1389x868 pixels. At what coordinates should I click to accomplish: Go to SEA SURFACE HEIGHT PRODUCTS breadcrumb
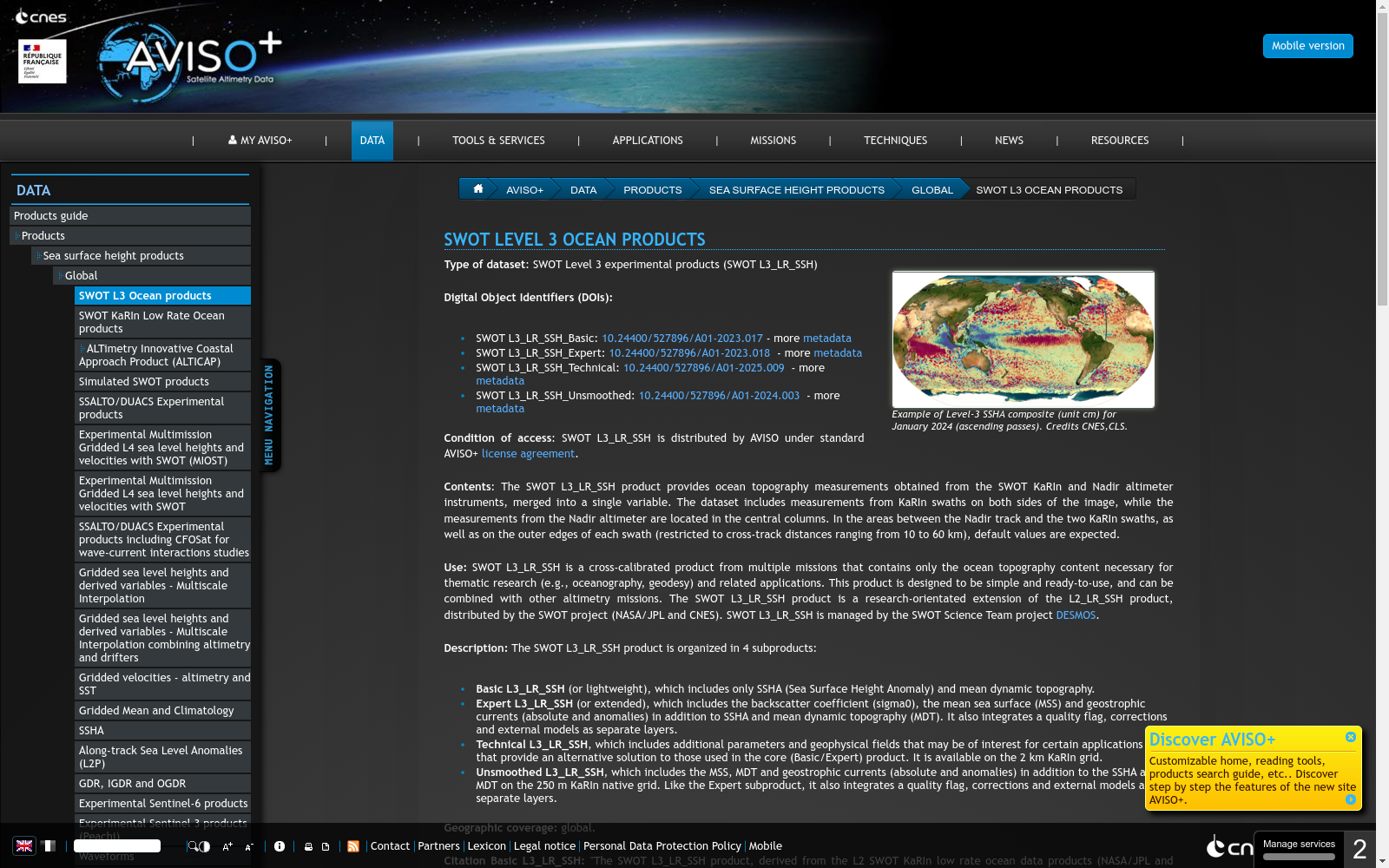click(x=797, y=190)
